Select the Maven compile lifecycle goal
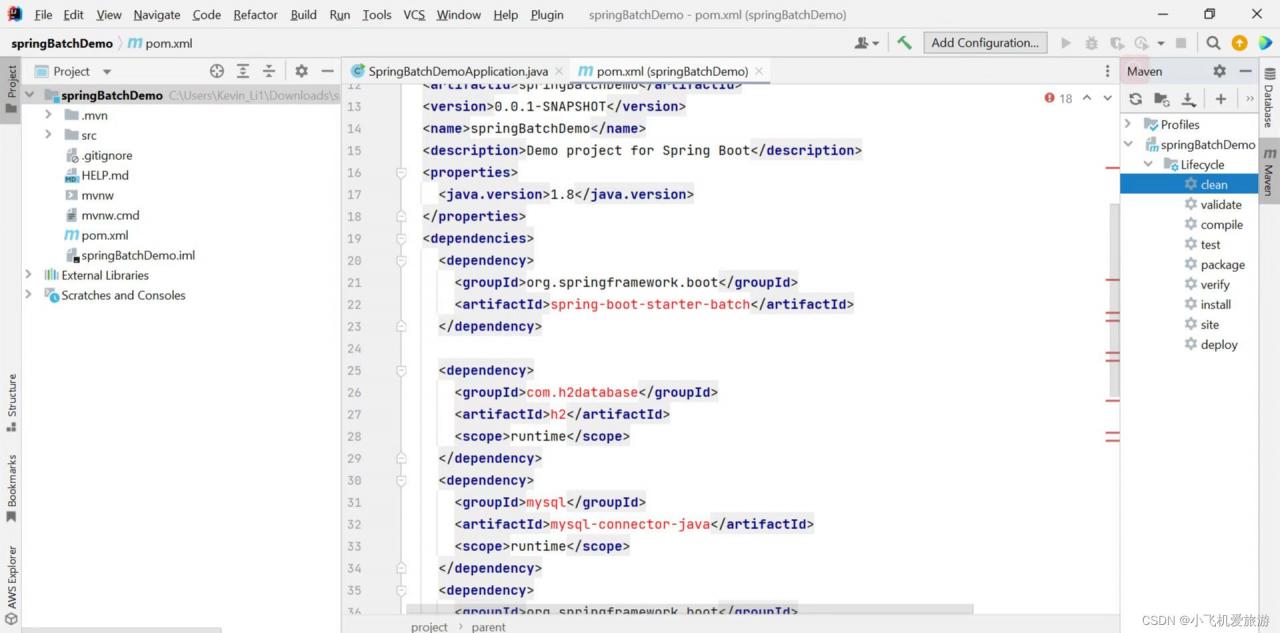Screen dimensions: 1280x633 click(x=1222, y=224)
